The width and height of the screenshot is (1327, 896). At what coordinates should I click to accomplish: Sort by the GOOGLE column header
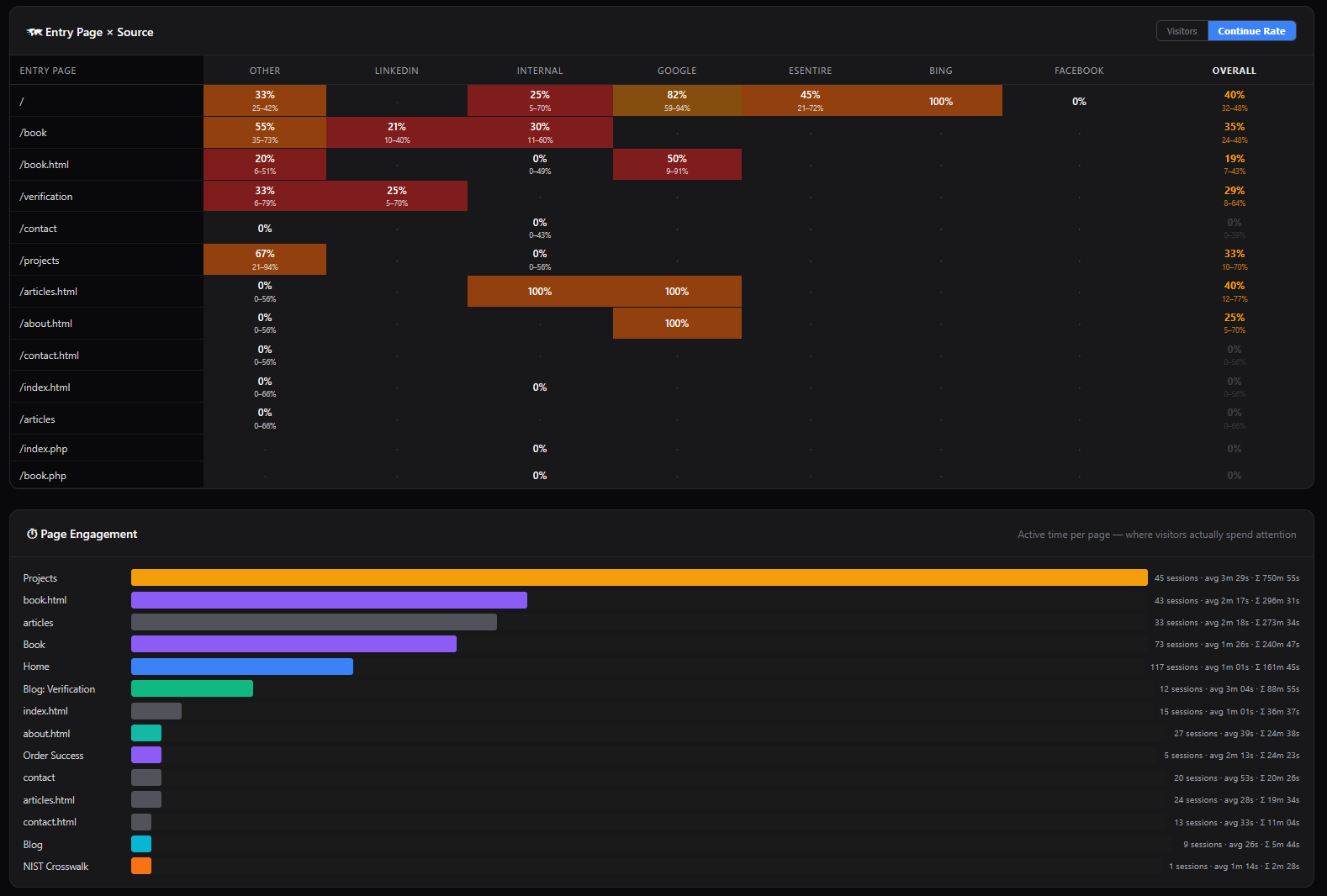tap(677, 71)
